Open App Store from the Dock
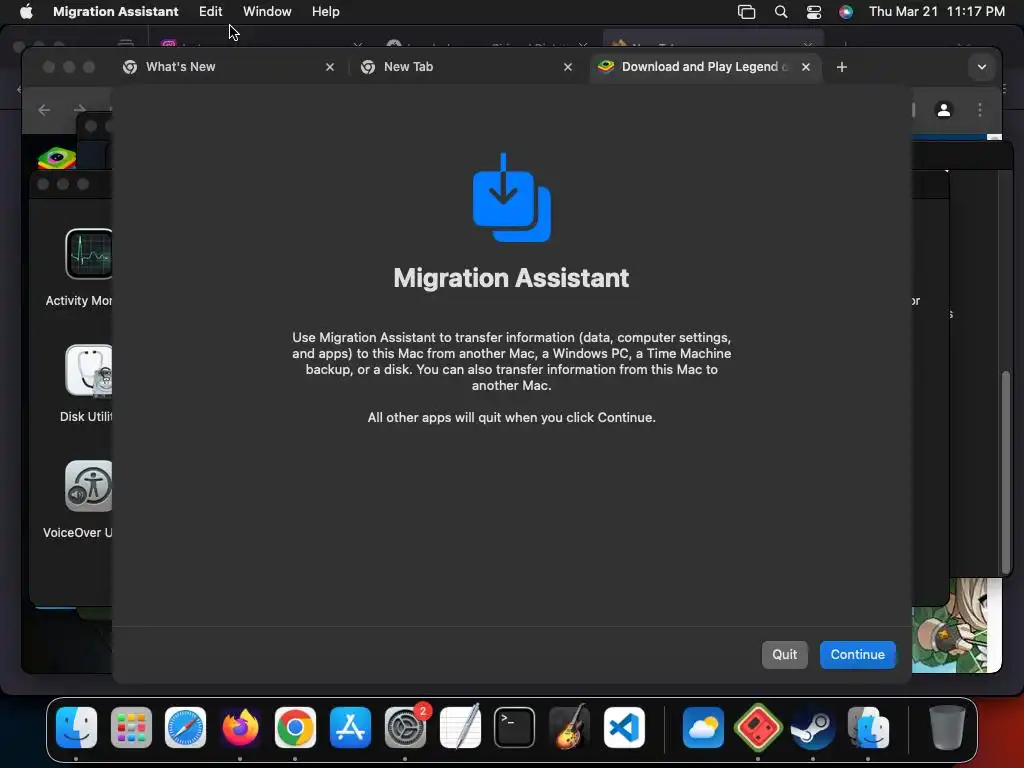This screenshot has width=1024, height=768. point(350,728)
